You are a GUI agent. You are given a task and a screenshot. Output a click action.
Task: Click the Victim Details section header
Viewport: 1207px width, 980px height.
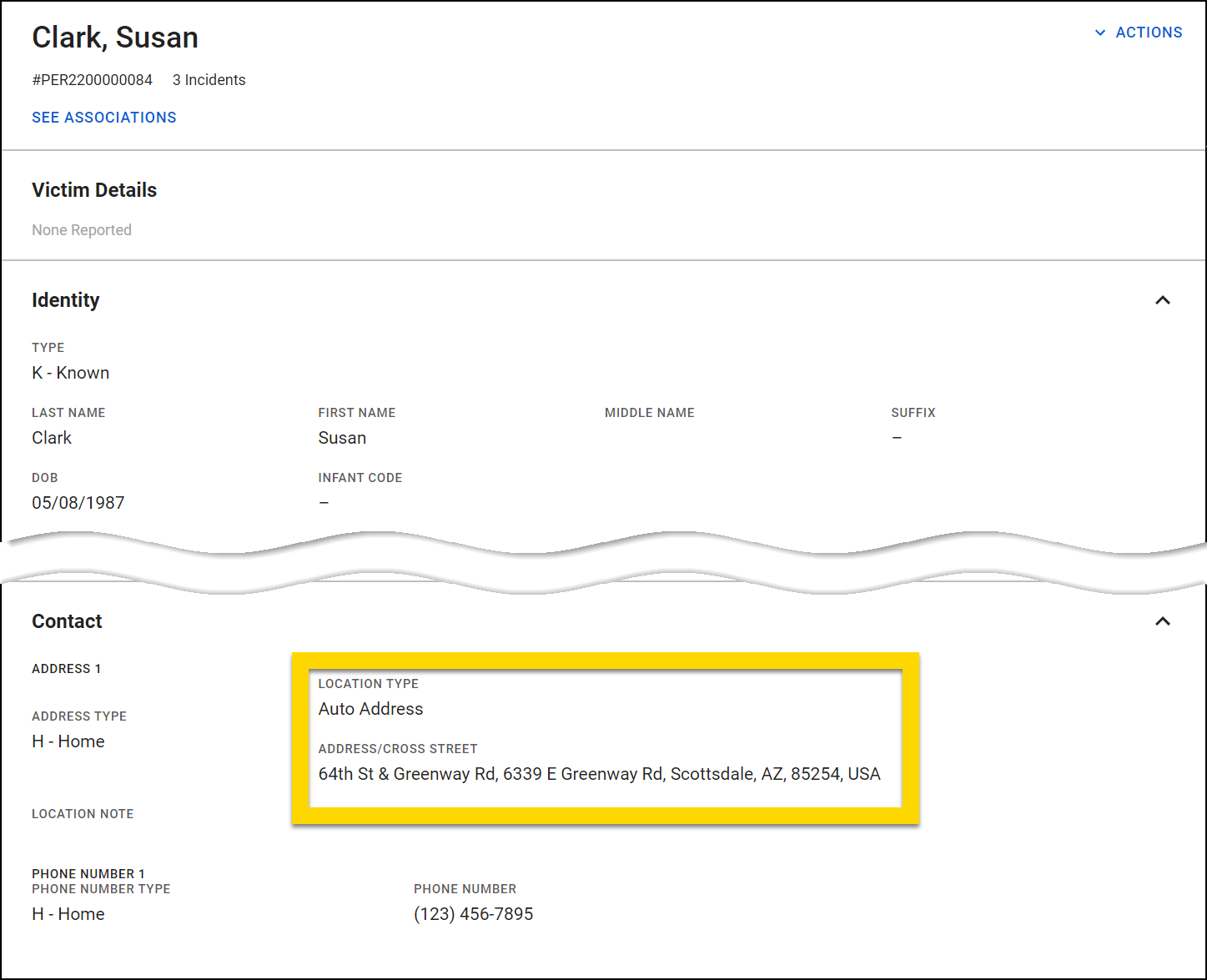[x=94, y=189]
